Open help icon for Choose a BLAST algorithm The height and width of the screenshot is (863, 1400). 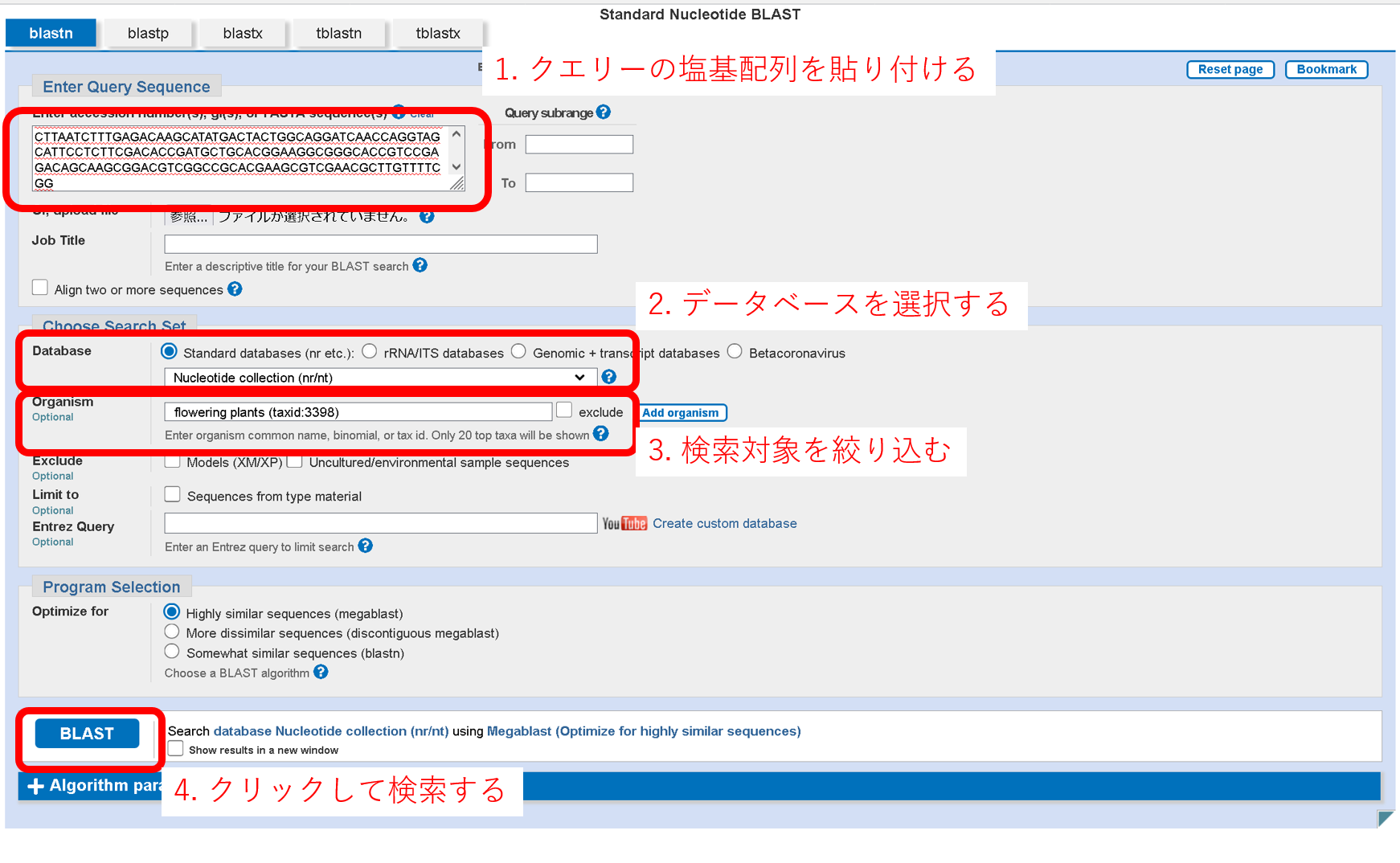coord(321,672)
